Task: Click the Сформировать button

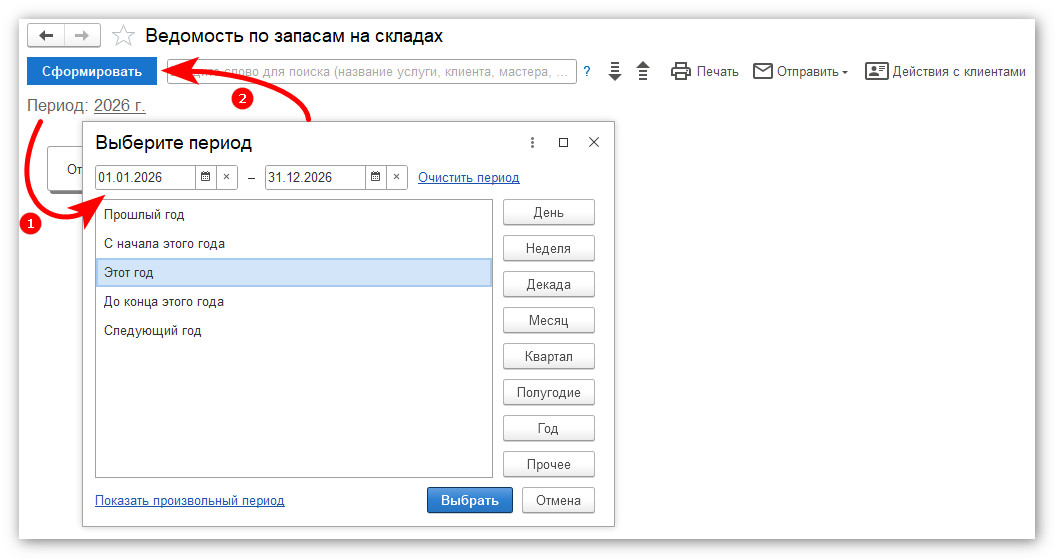Action: [92, 71]
